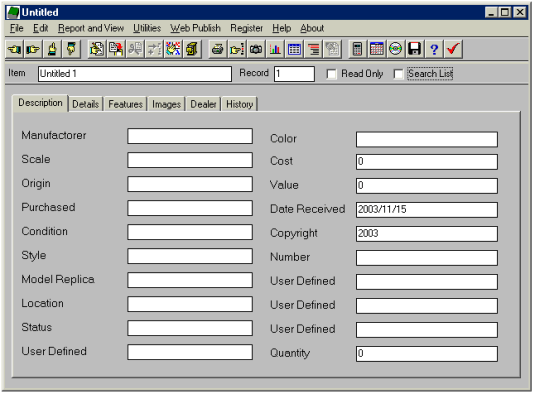Screen dimensions: 535x394
Task: Click the grayed-out sort arrows icon
Action: [x=154, y=49]
